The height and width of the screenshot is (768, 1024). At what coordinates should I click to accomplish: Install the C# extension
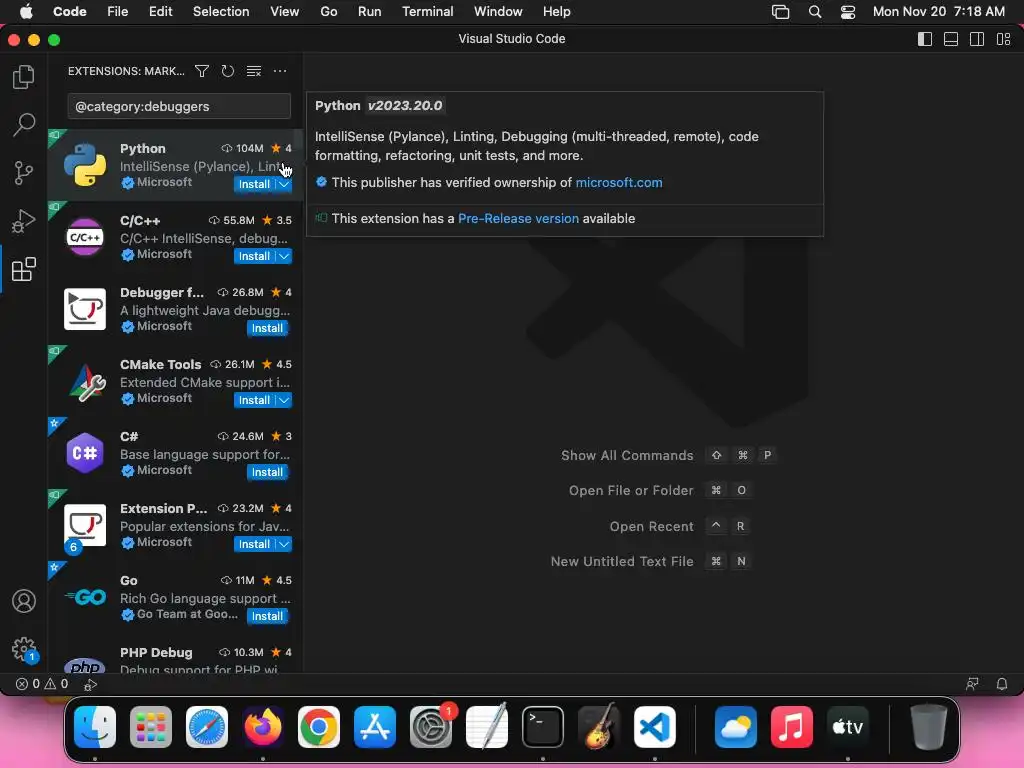[267, 472]
